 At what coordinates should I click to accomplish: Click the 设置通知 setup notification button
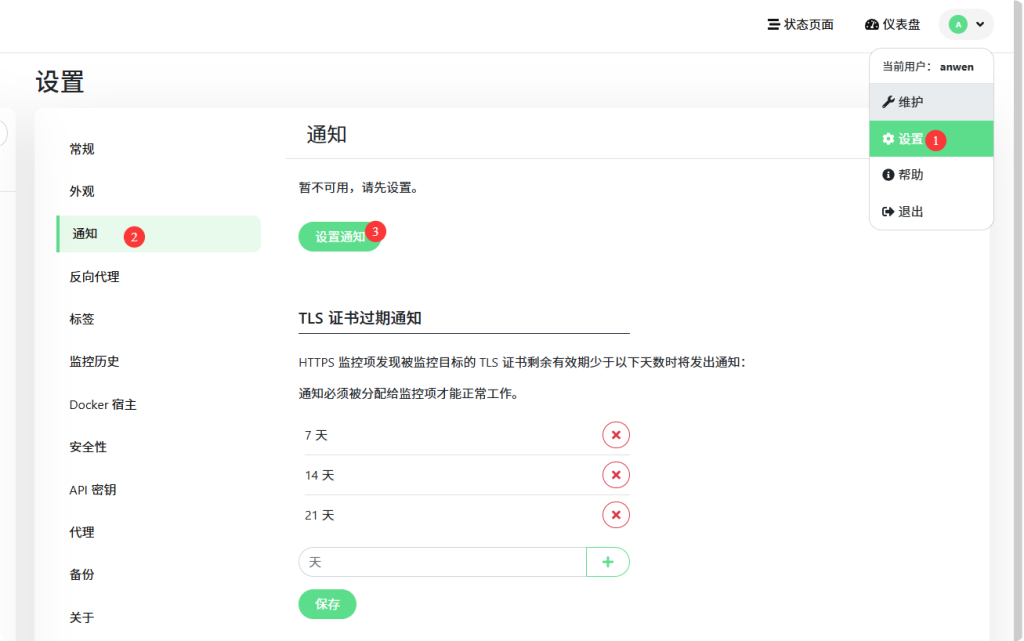pos(340,236)
